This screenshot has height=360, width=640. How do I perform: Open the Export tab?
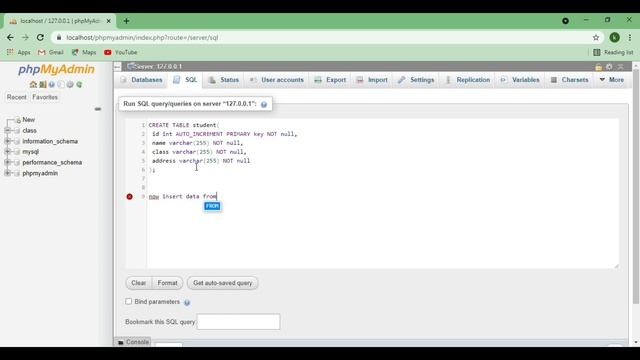click(x=330, y=80)
